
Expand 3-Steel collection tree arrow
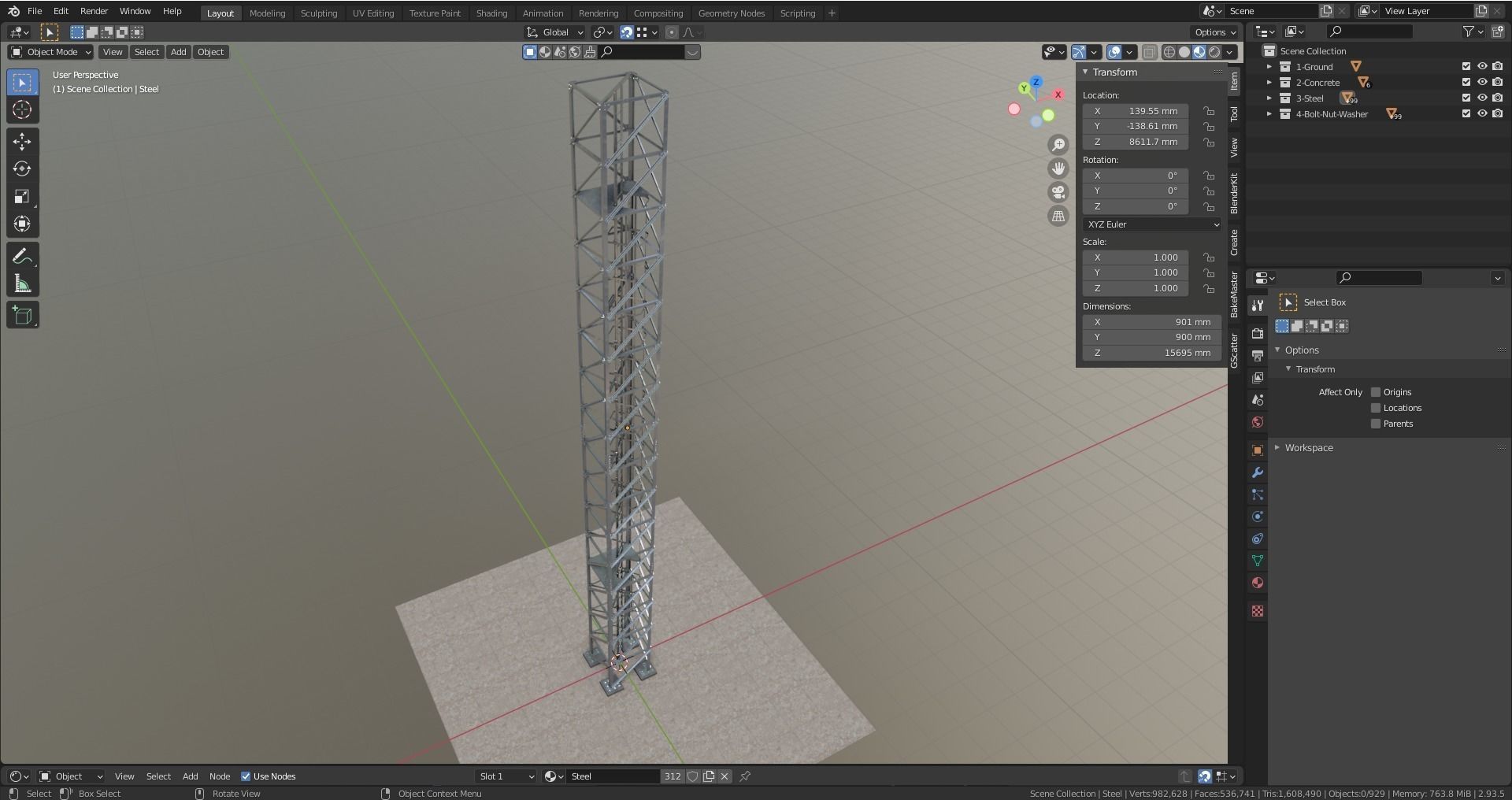tap(1269, 98)
